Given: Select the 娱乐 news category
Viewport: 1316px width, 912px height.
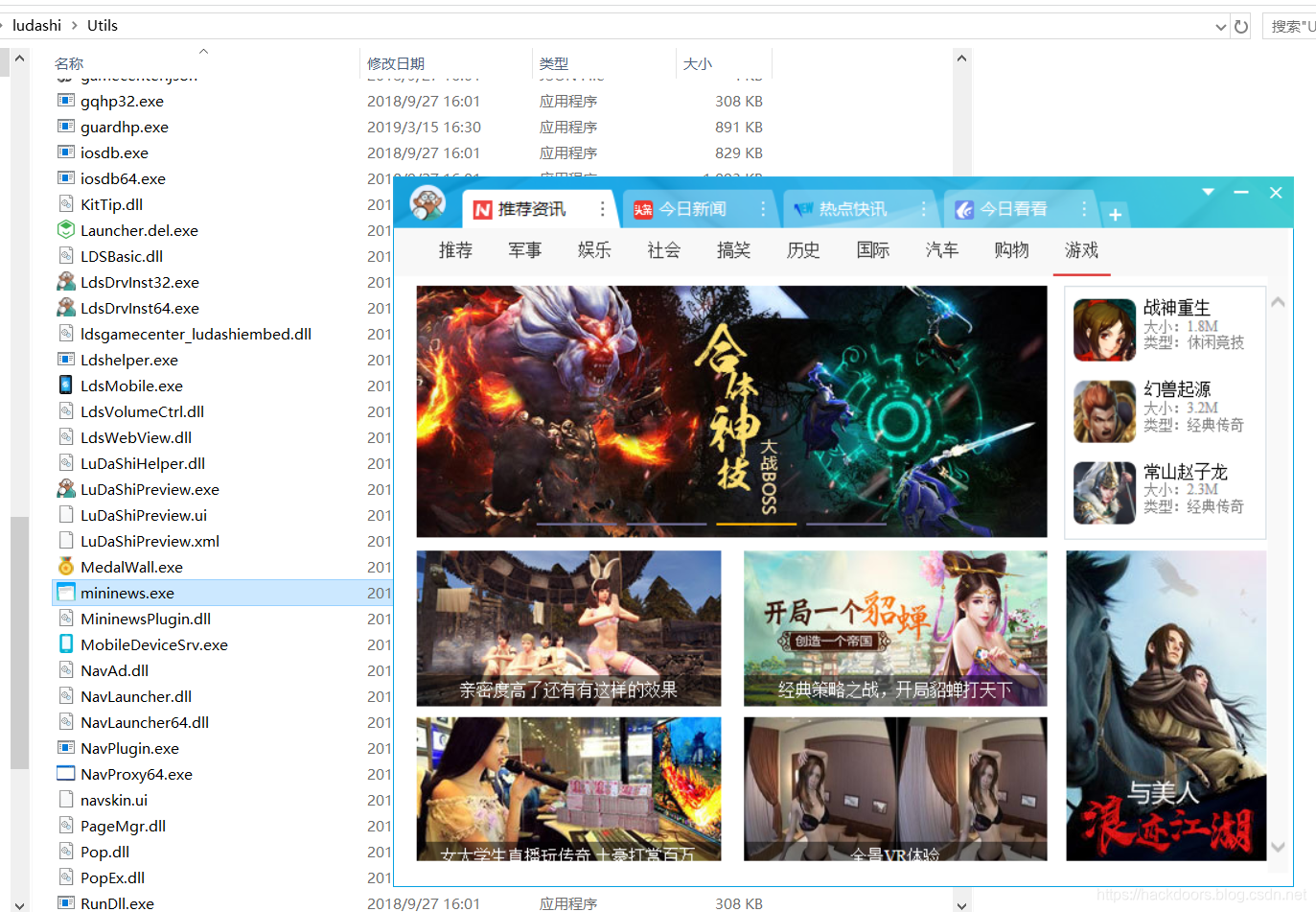Looking at the screenshot, I should (x=594, y=250).
